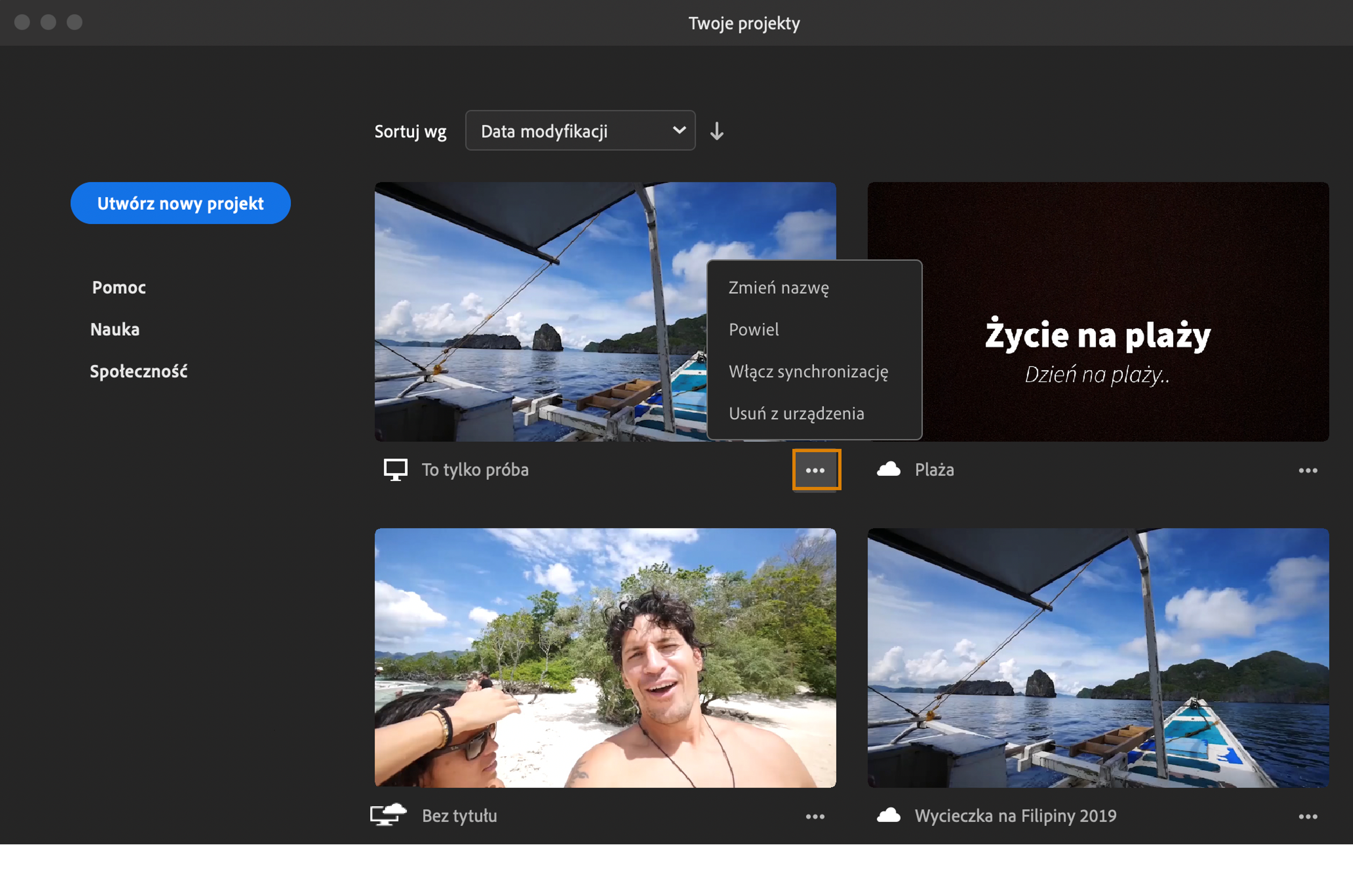Open more options for Wycieczka na Filipiny 2019
Screen dimensions: 1353x896
pyautogui.click(x=1307, y=817)
